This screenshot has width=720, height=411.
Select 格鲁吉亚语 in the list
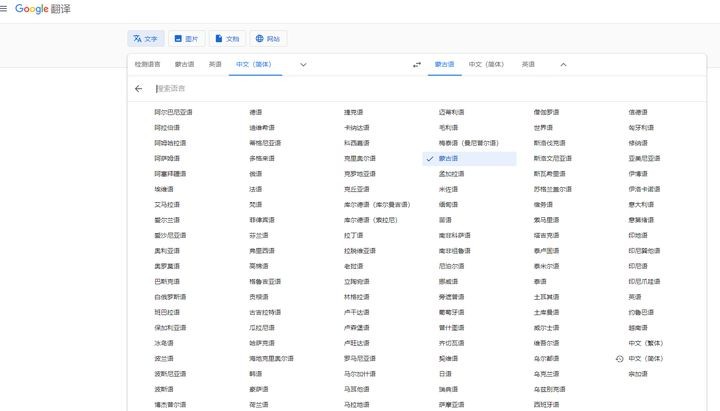(265, 282)
